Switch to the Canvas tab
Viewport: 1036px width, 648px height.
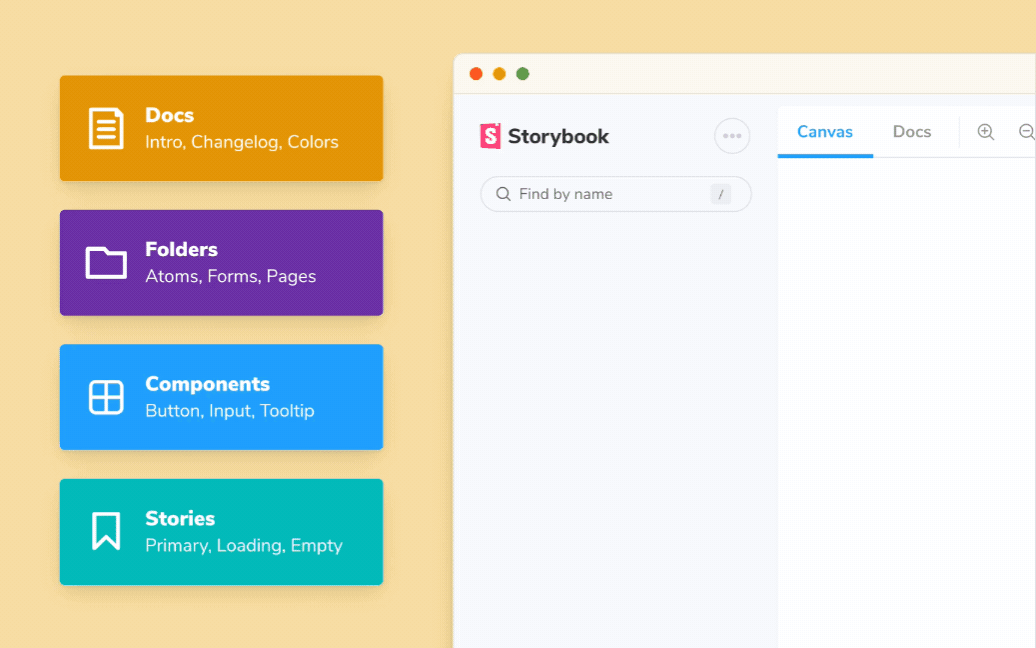coord(825,131)
